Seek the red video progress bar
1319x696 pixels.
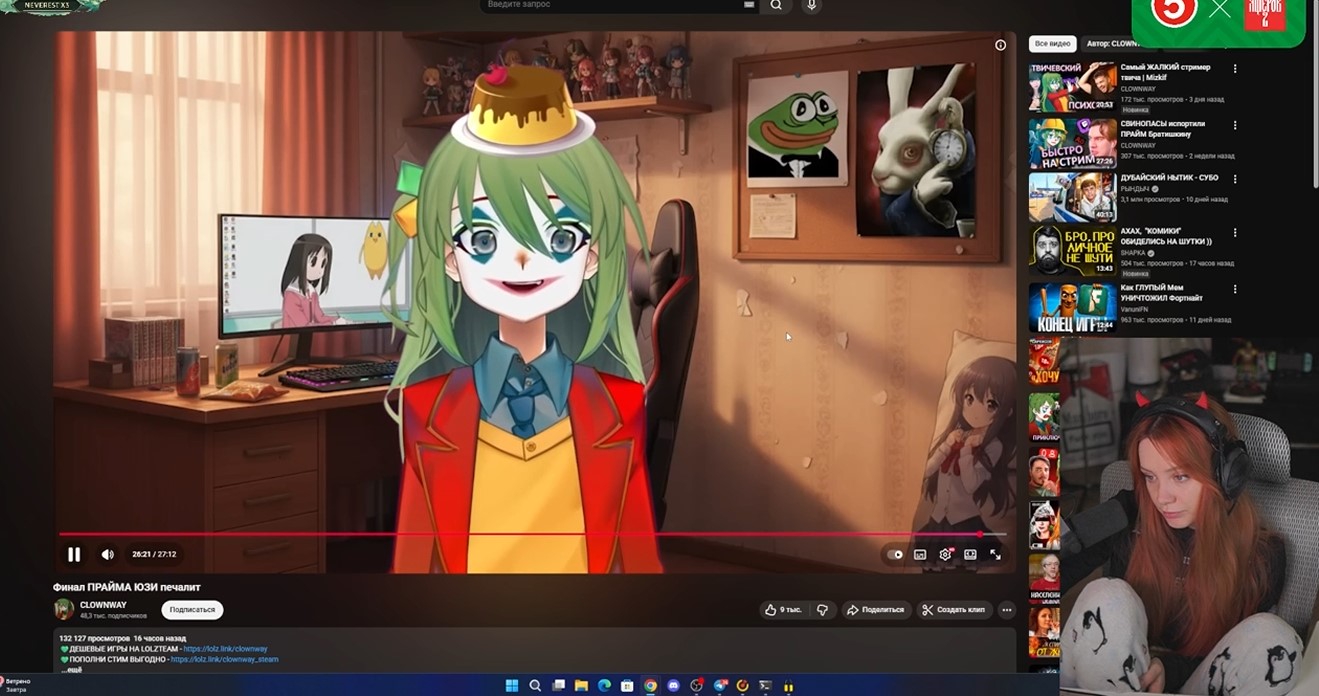click(x=531, y=535)
